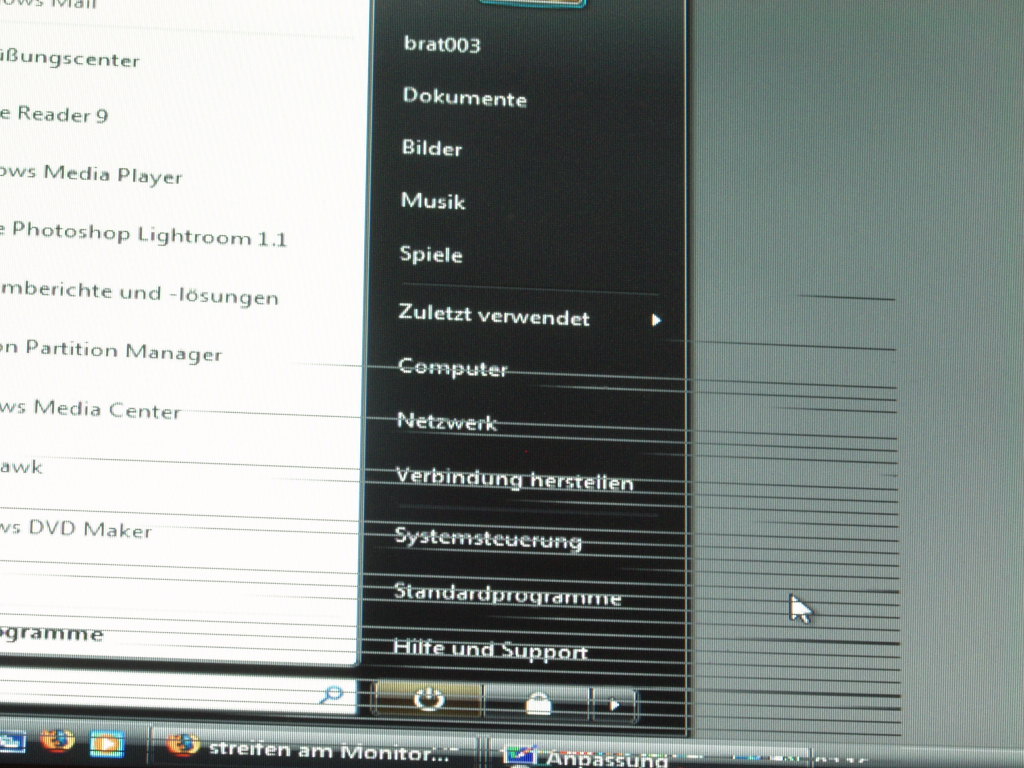The height and width of the screenshot is (768, 1024).
Task: Open the Bilder folder
Action: (x=432, y=148)
